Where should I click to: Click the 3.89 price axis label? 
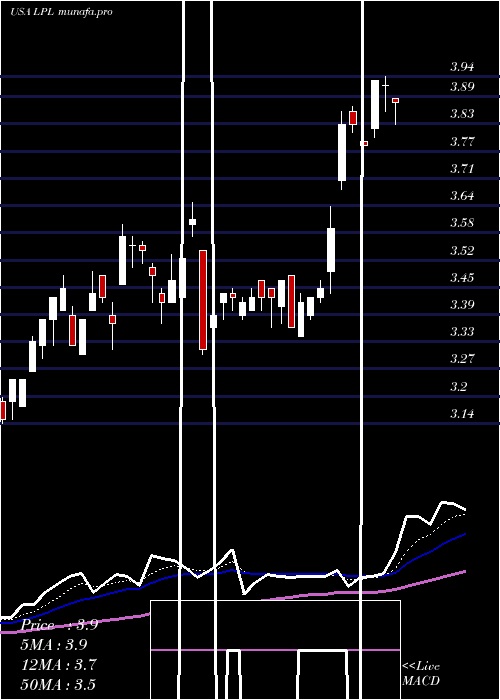[462, 87]
